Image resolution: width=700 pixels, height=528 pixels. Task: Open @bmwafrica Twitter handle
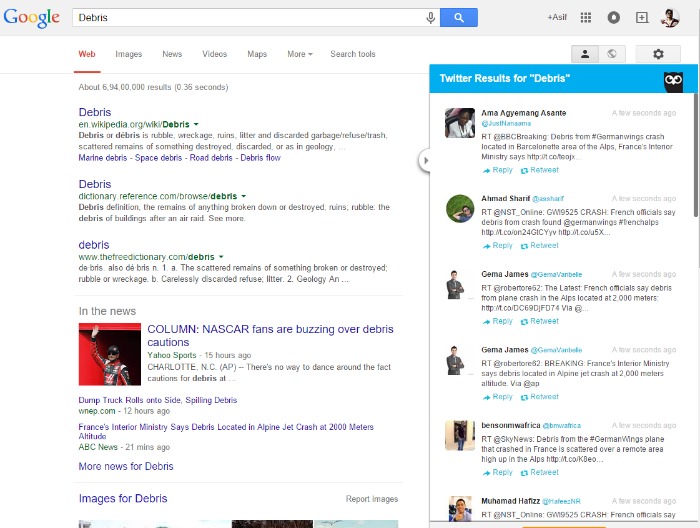click(562, 425)
